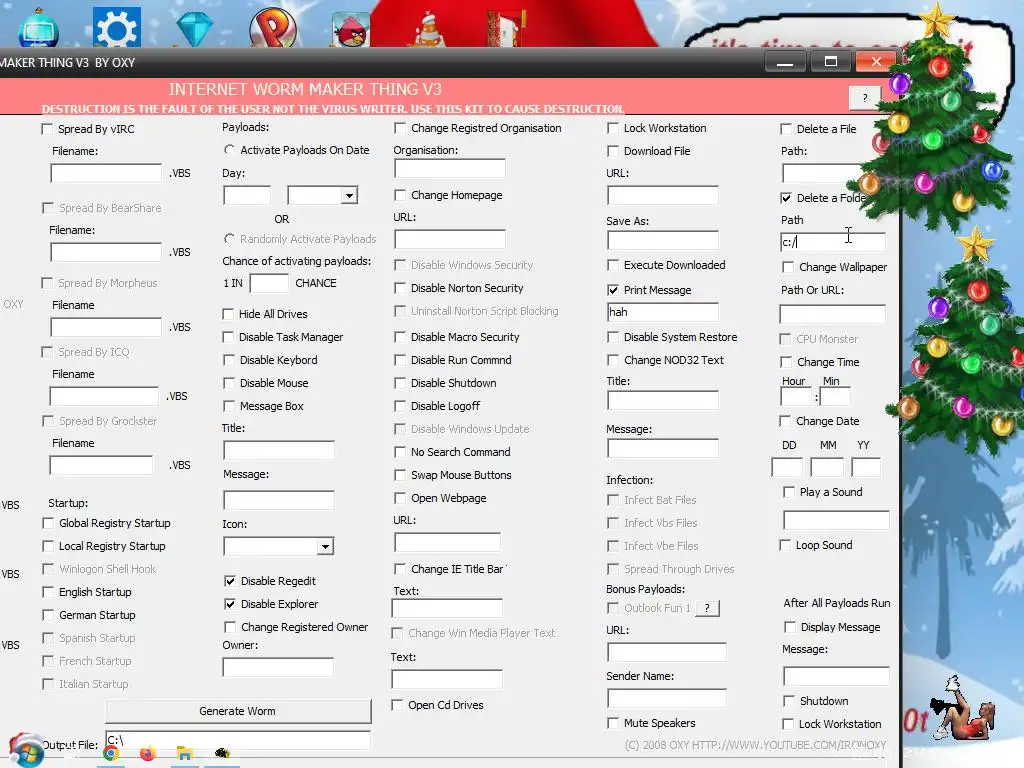
Task: Enable the Mute Speakers checkbox
Action: (x=613, y=723)
